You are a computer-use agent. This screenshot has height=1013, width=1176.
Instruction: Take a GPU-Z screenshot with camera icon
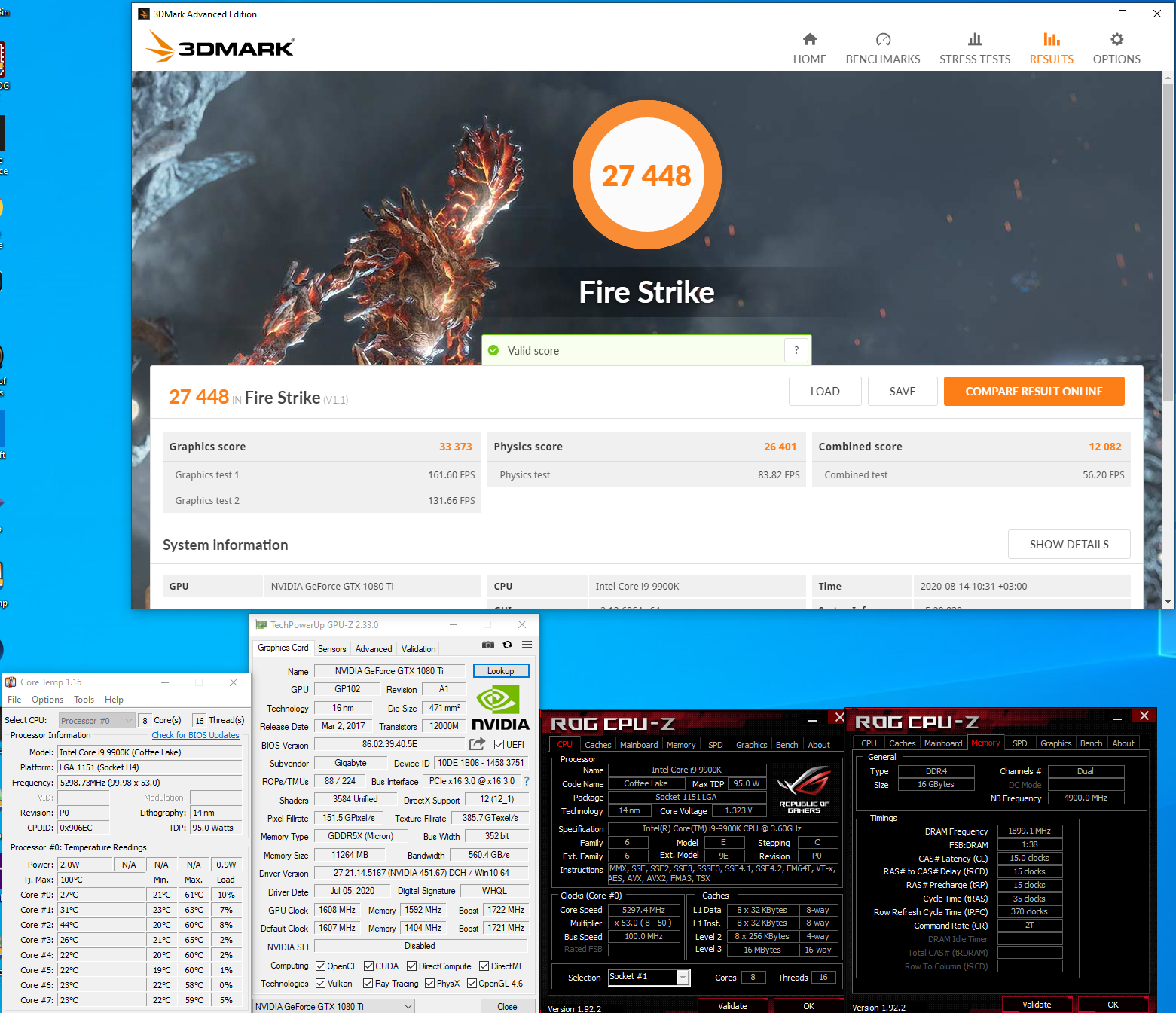(488, 645)
